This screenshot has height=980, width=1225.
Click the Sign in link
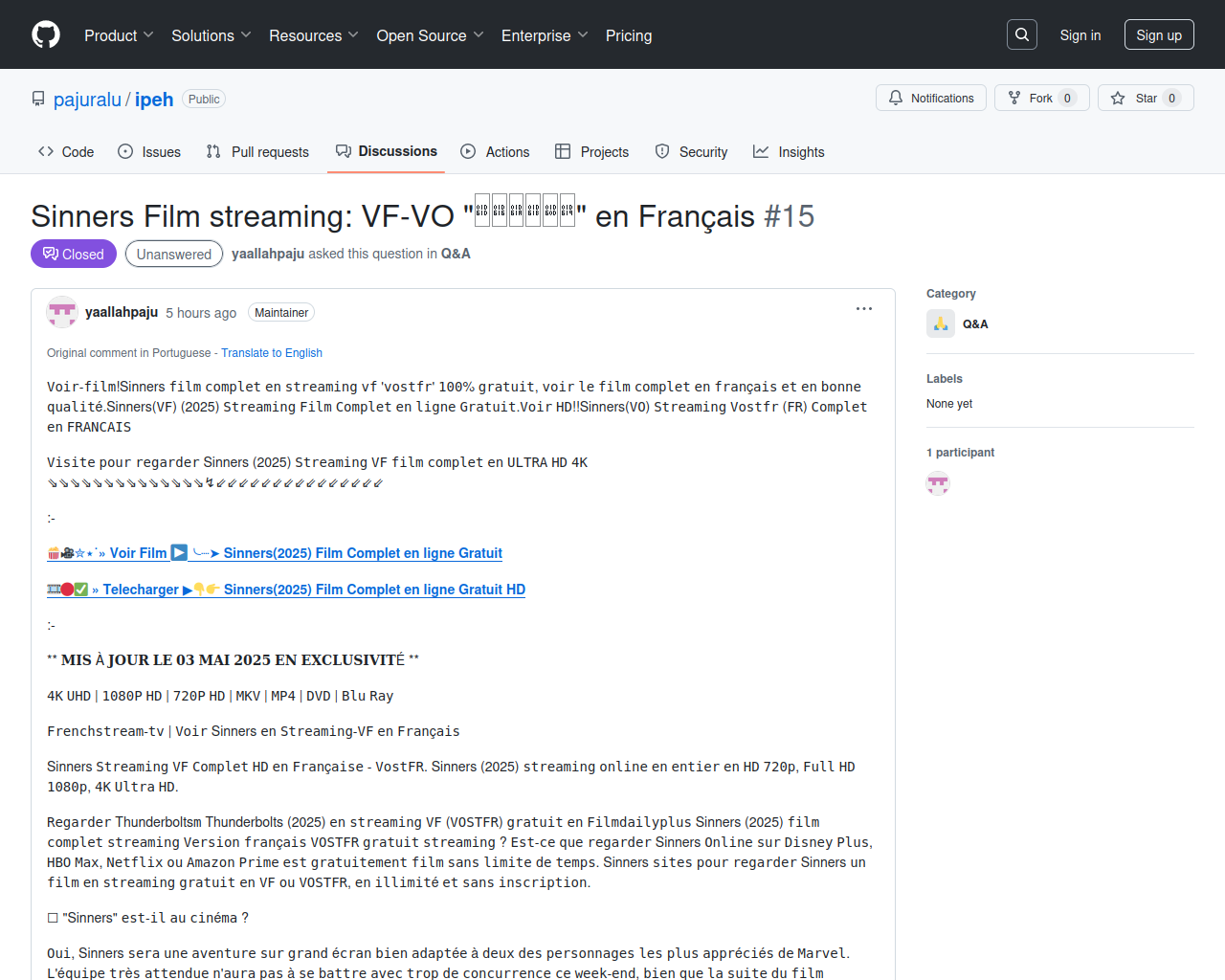coord(1080,35)
